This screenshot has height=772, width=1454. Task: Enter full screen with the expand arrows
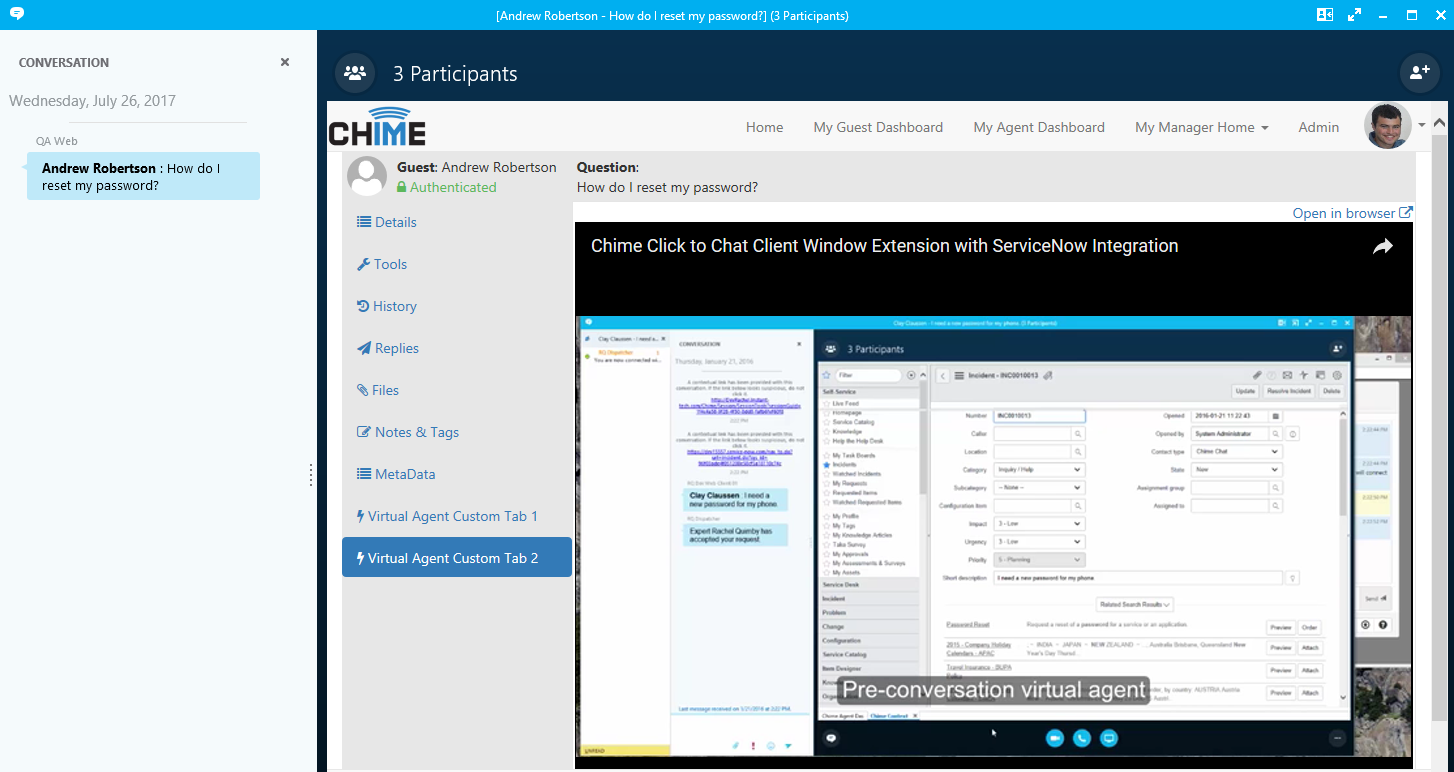(1355, 15)
